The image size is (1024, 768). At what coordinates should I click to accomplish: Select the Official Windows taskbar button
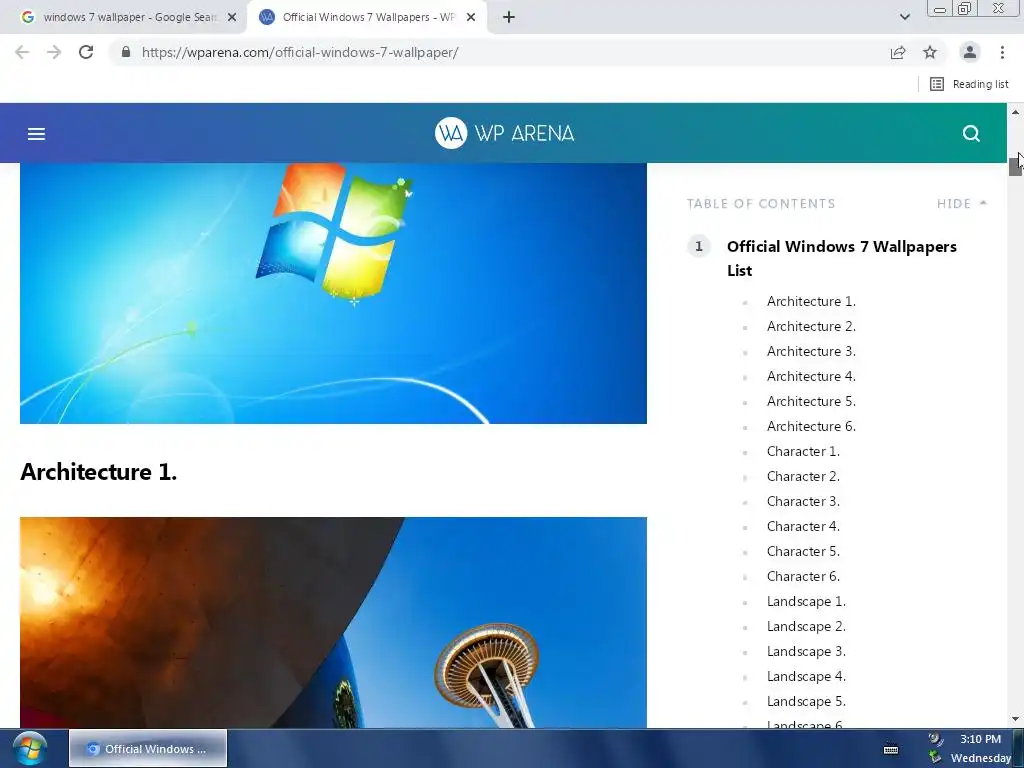coord(148,748)
